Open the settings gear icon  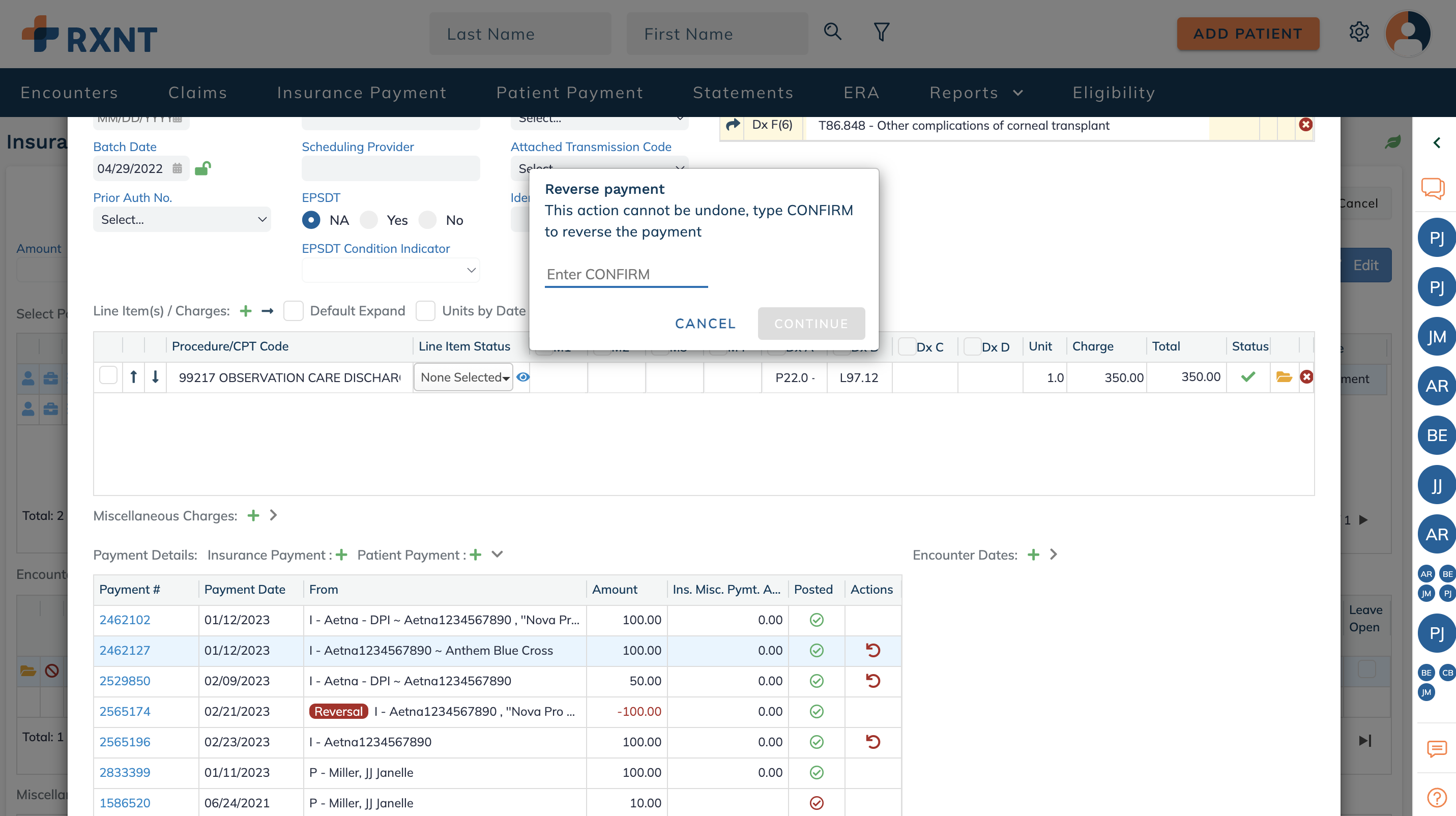(1359, 32)
